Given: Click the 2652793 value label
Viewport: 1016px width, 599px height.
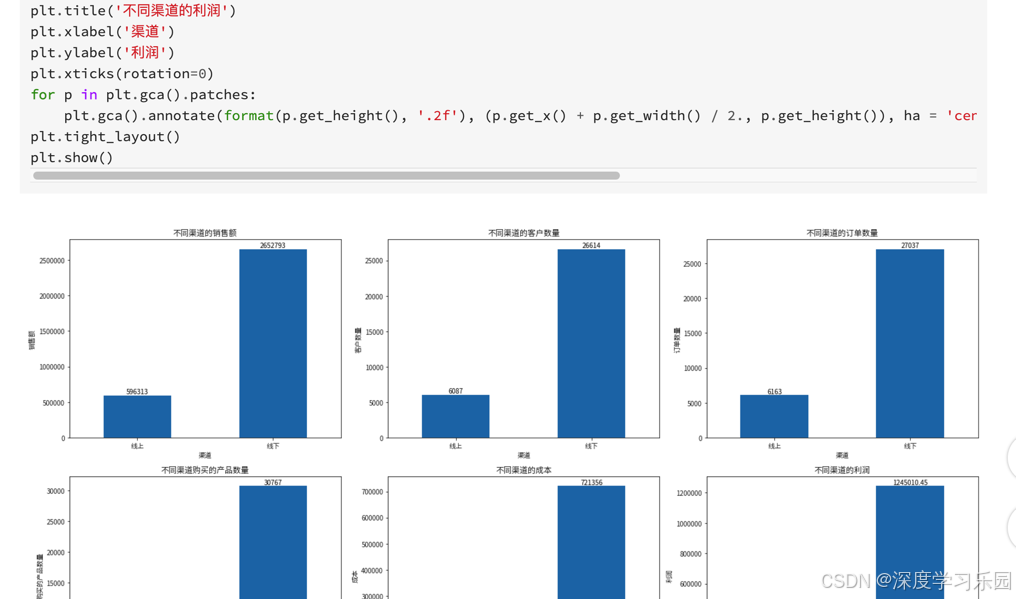Looking at the screenshot, I should click(x=273, y=245).
